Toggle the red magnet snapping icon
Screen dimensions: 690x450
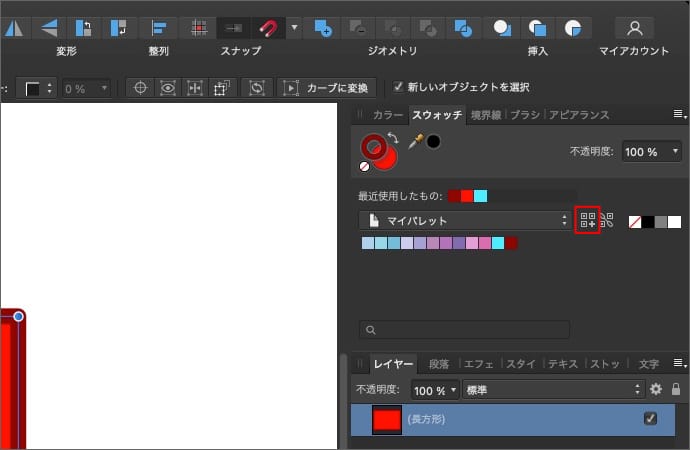268,28
